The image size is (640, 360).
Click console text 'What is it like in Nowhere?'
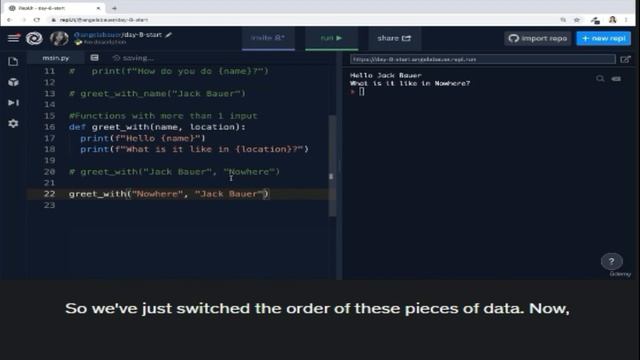coord(410,83)
